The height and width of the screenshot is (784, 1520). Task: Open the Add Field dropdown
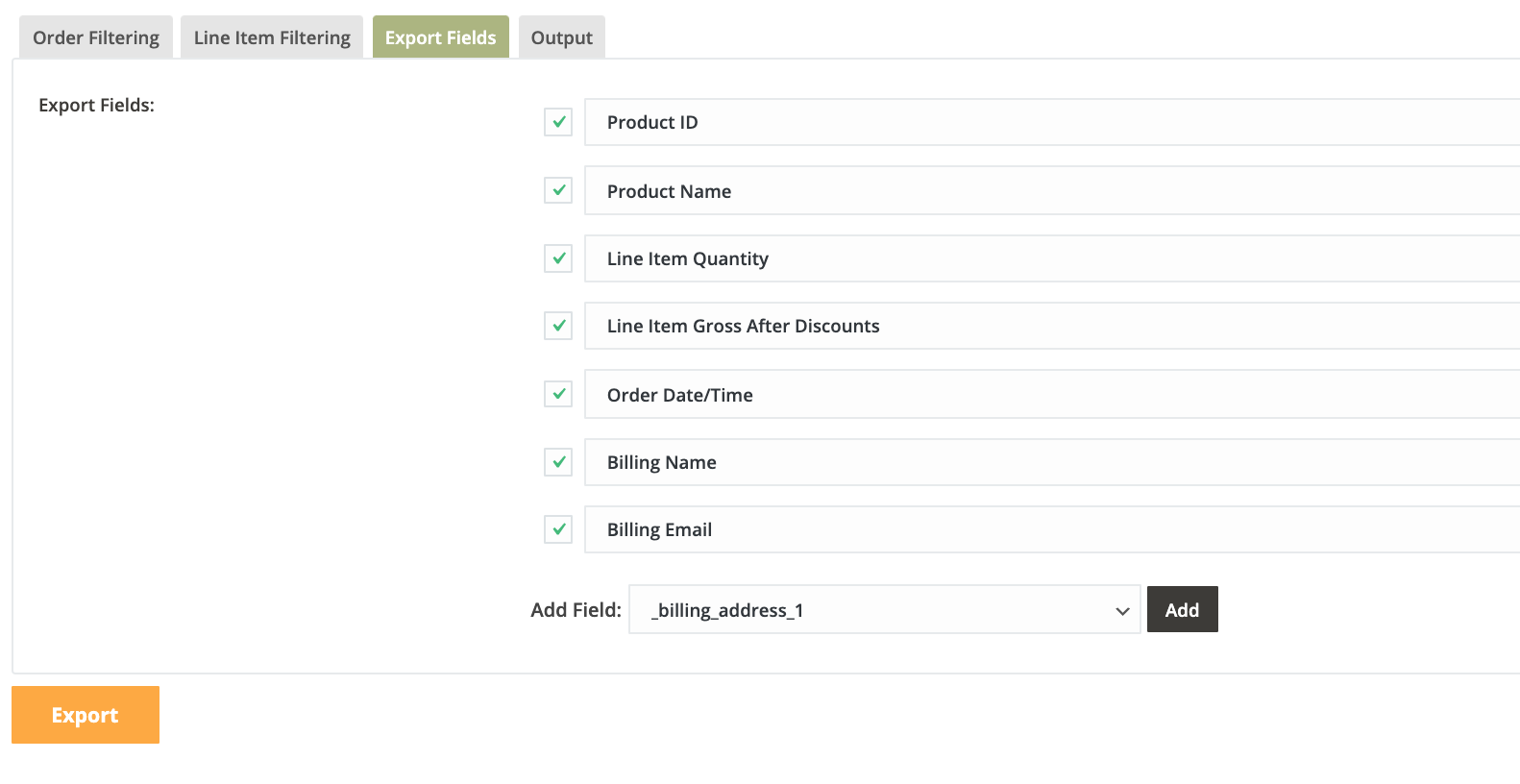(x=884, y=610)
